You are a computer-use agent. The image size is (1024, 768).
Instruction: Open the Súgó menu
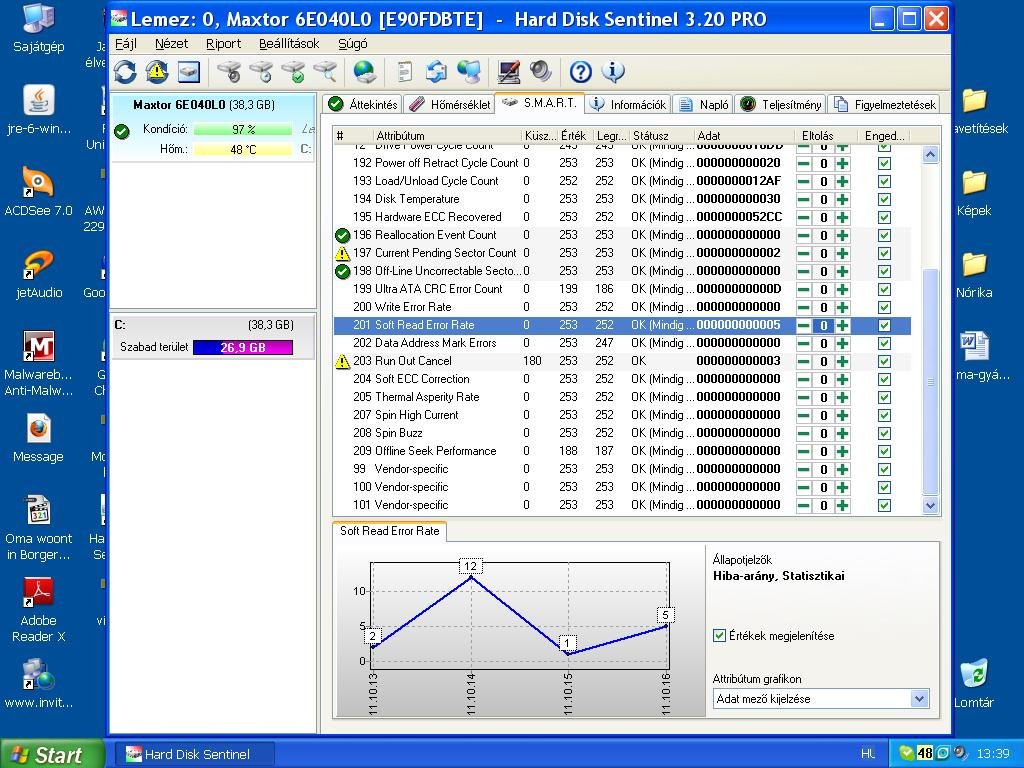pos(353,44)
